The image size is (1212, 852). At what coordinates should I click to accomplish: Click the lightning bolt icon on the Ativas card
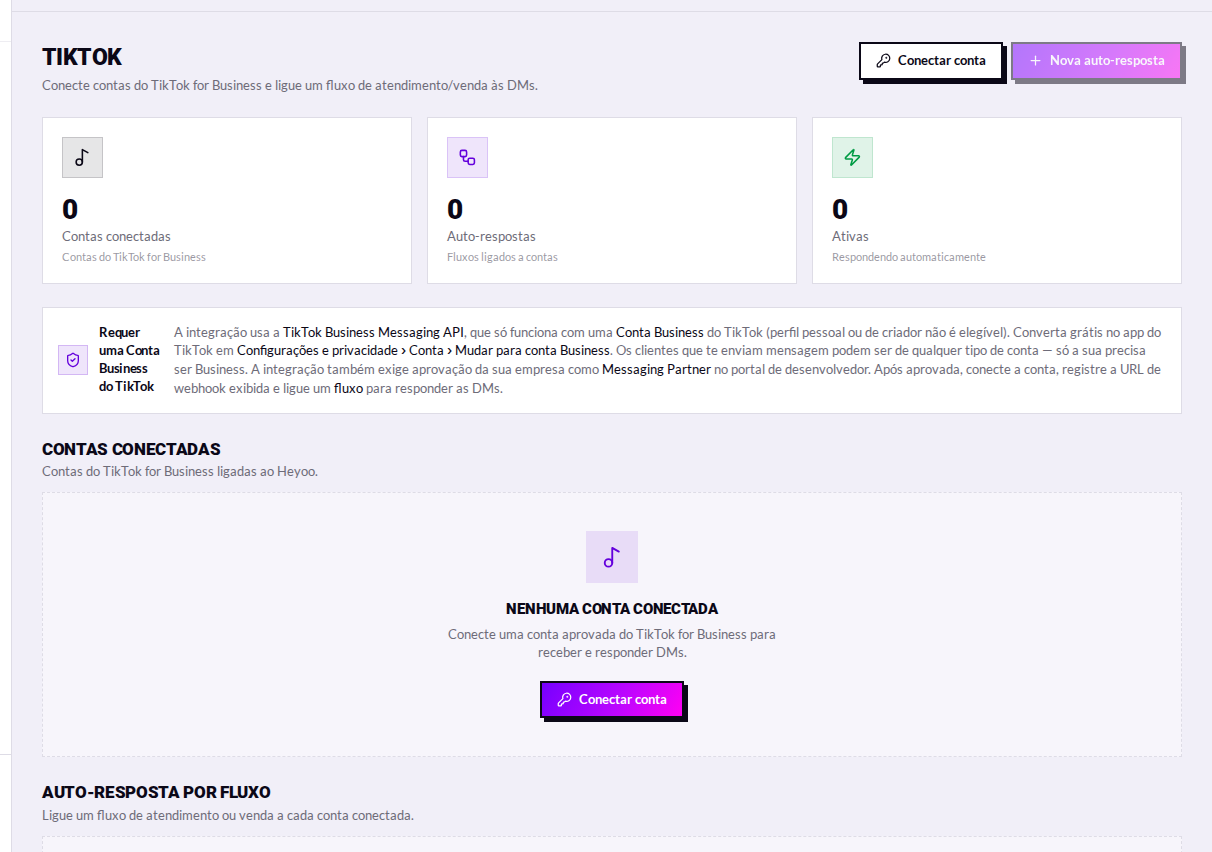(852, 157)
